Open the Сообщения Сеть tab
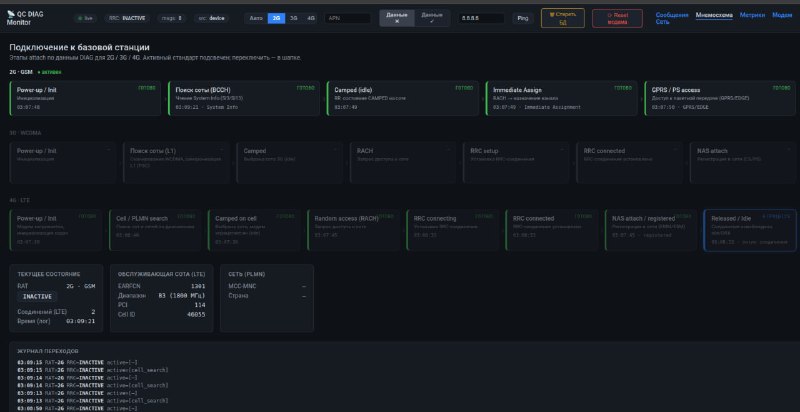800x412 pixels. click(x=672, y=18)
